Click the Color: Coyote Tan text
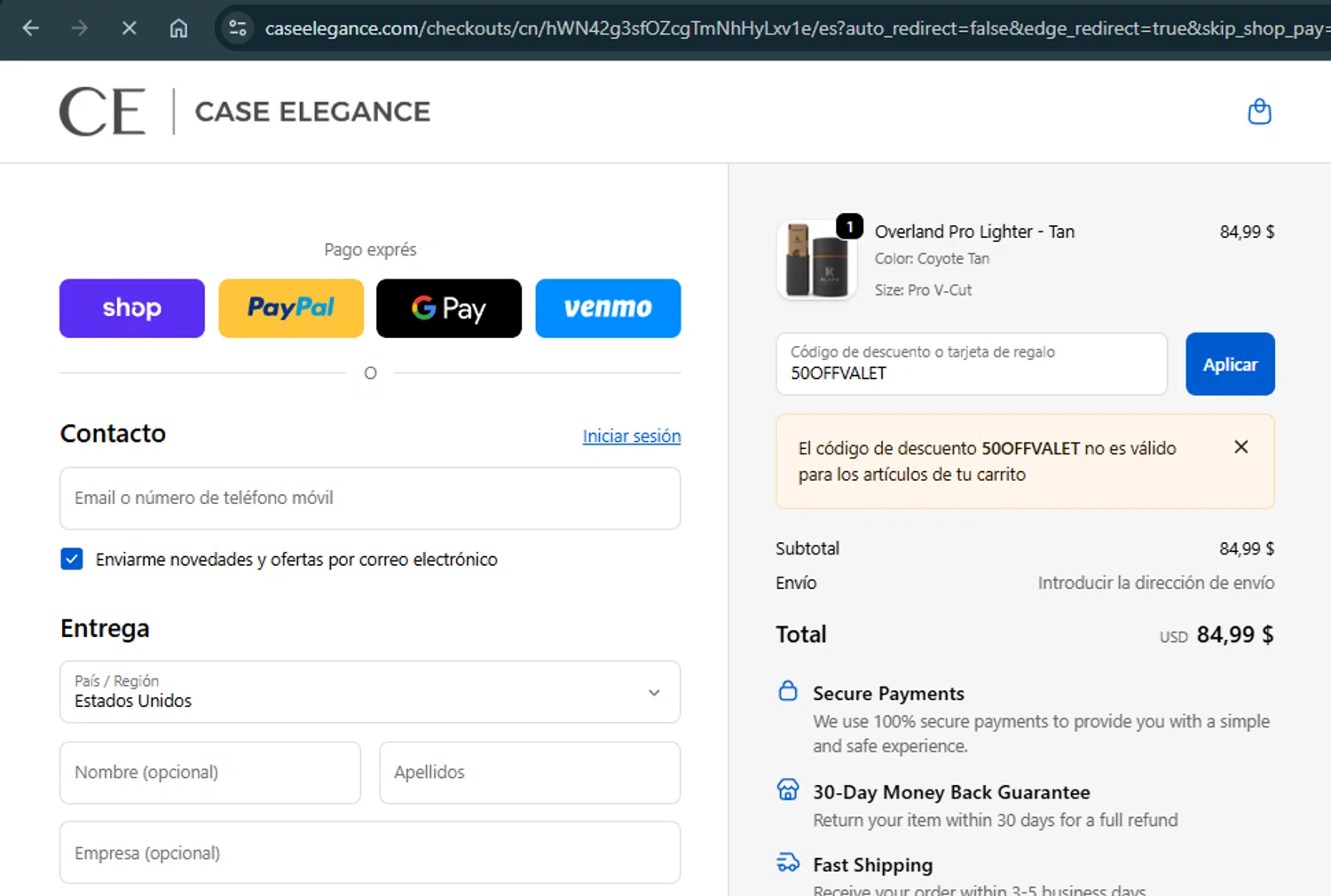 (x=932, y=259)
